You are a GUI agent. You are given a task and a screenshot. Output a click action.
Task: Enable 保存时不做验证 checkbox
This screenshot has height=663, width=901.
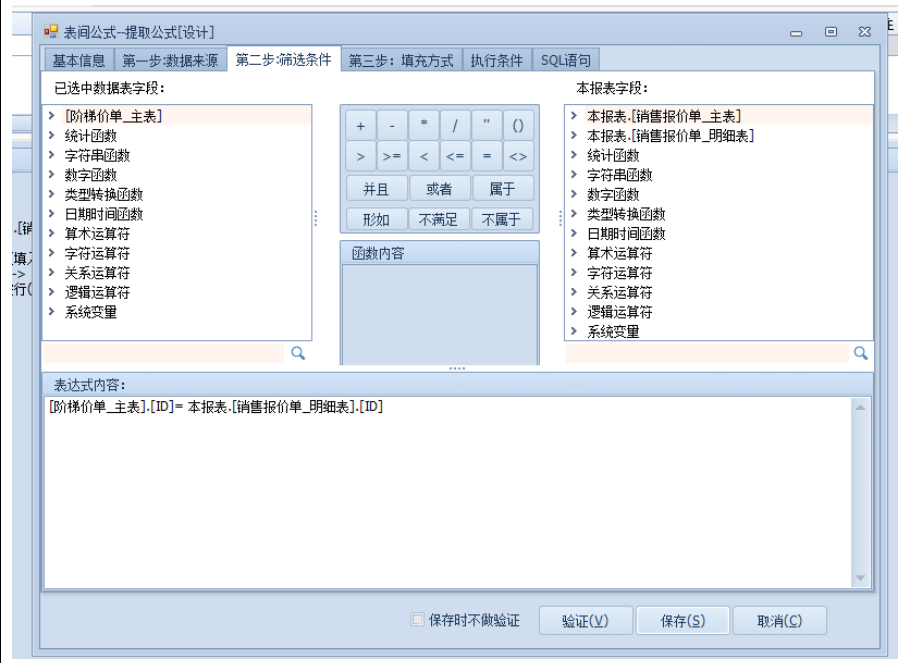[x=418, y=620]
